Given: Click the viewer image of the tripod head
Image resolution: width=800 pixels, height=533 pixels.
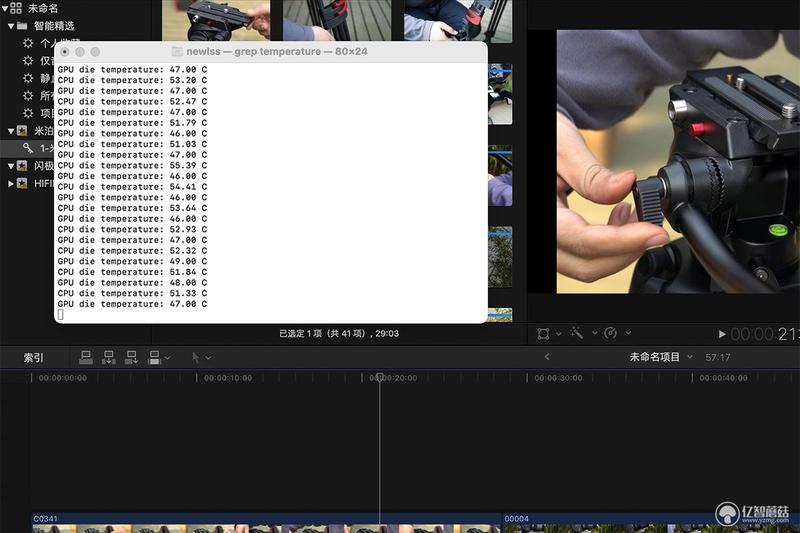Looking at the screenshot, I should click(x=678, y=161).
